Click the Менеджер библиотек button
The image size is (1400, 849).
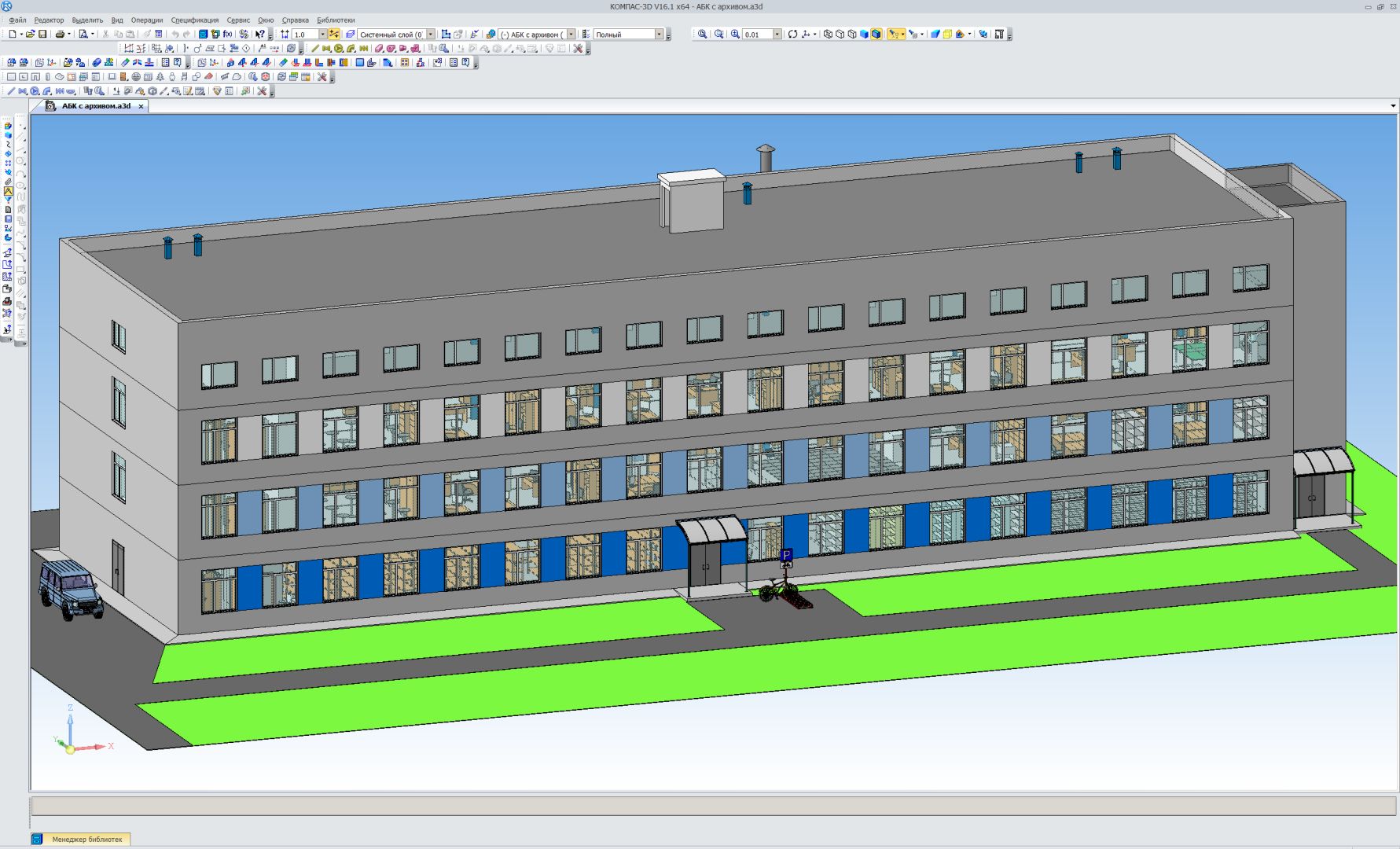(86, 840)
